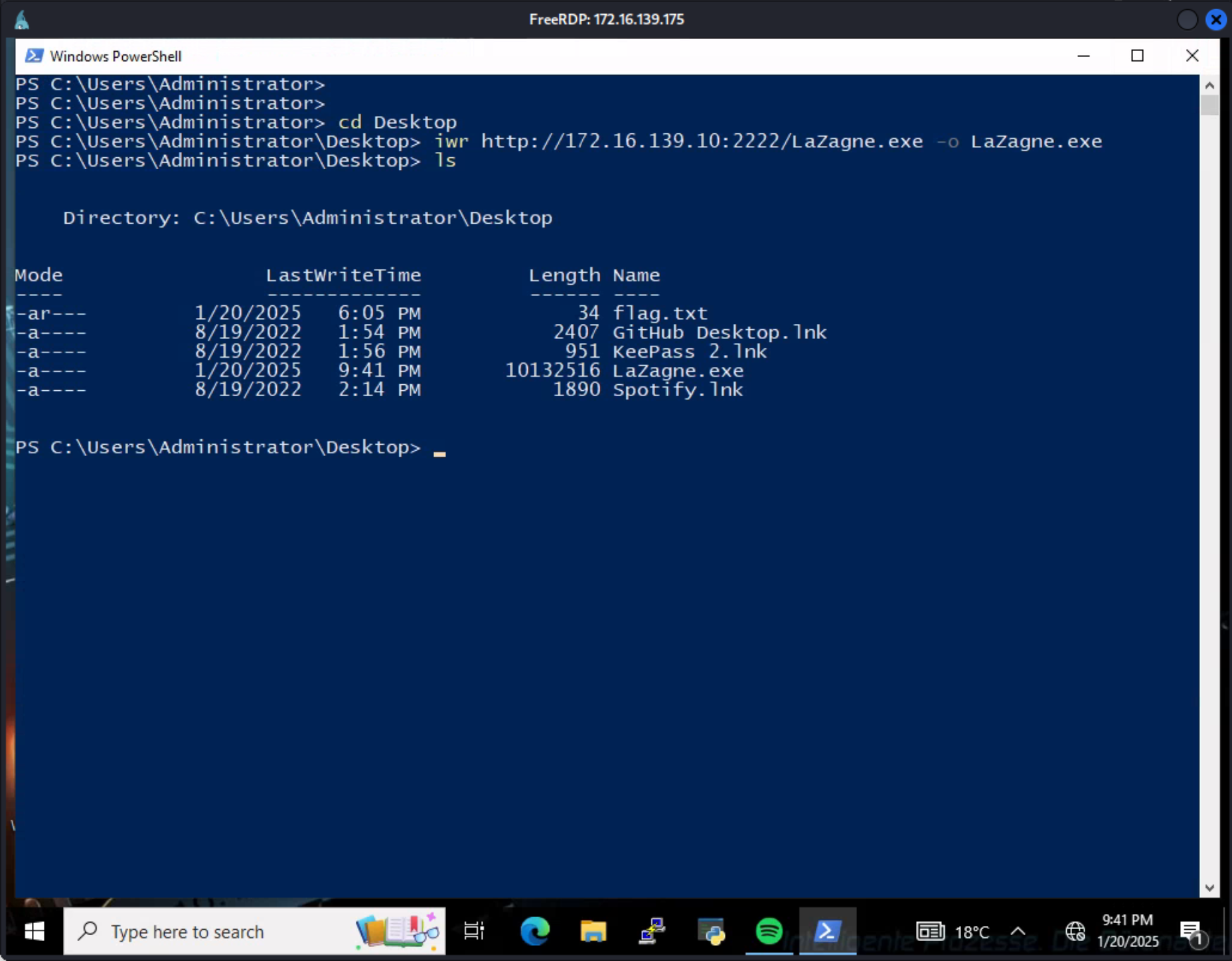Click the file size 2407

576,332
